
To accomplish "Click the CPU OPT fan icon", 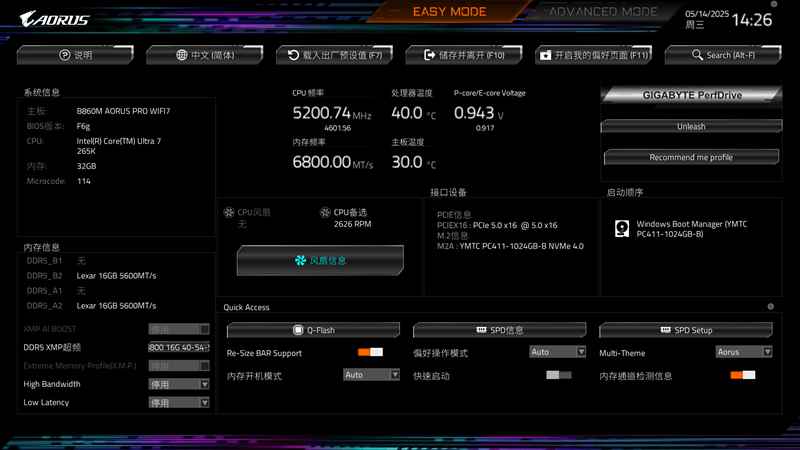I will click(x=325, y=212).
